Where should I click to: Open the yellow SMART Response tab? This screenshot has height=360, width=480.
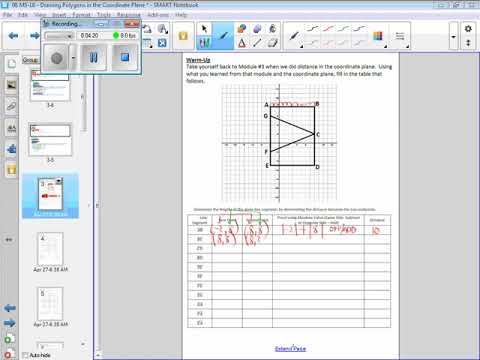[x=12, y=170]
